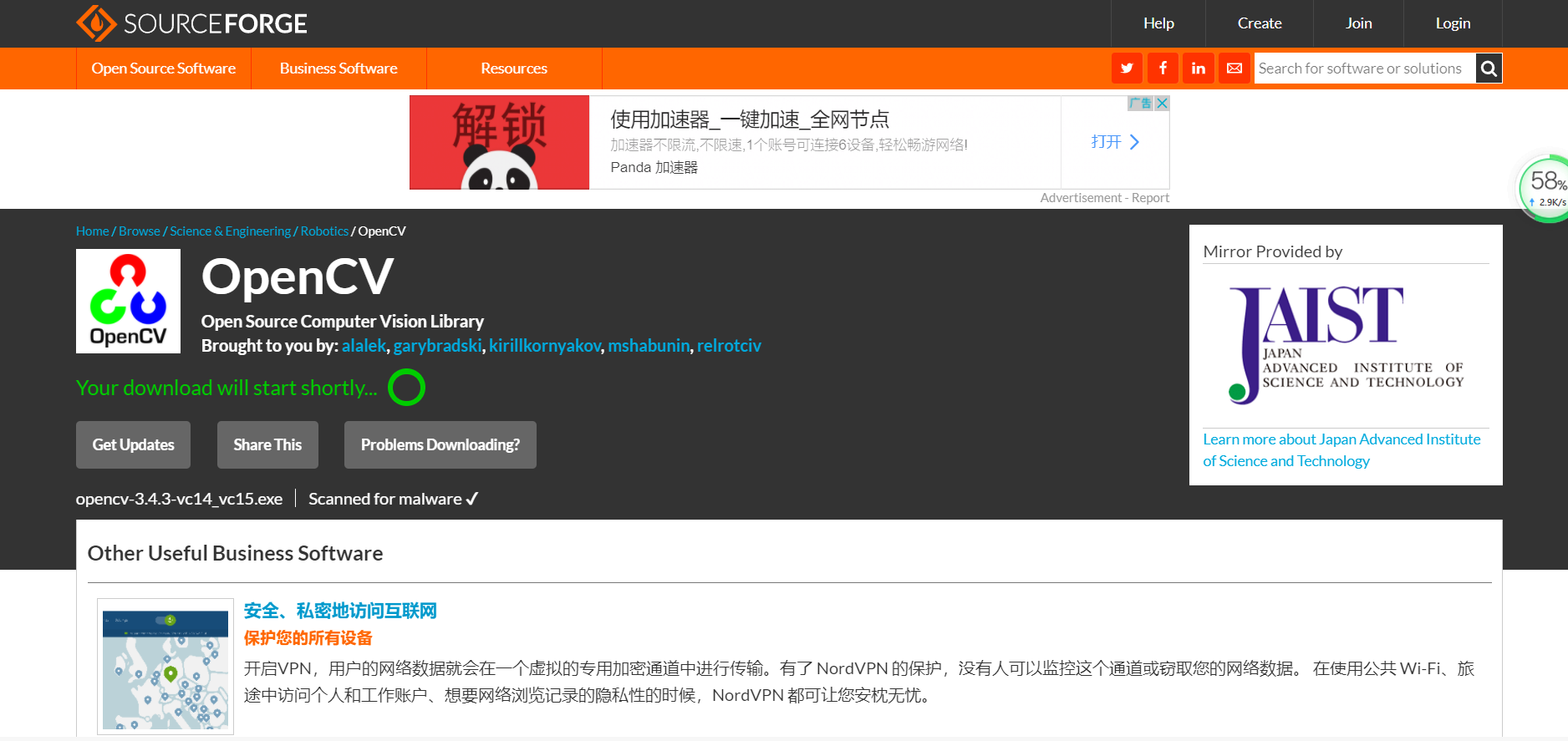Click the email envelope icon

coord(1235,69)
